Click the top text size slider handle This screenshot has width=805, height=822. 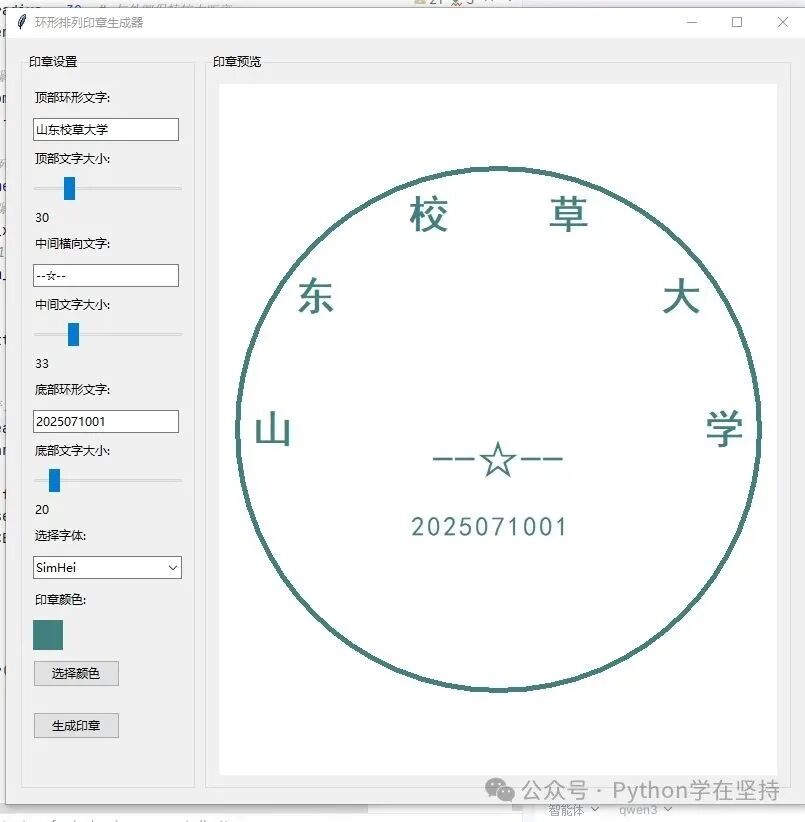click(x=69, y=188)
